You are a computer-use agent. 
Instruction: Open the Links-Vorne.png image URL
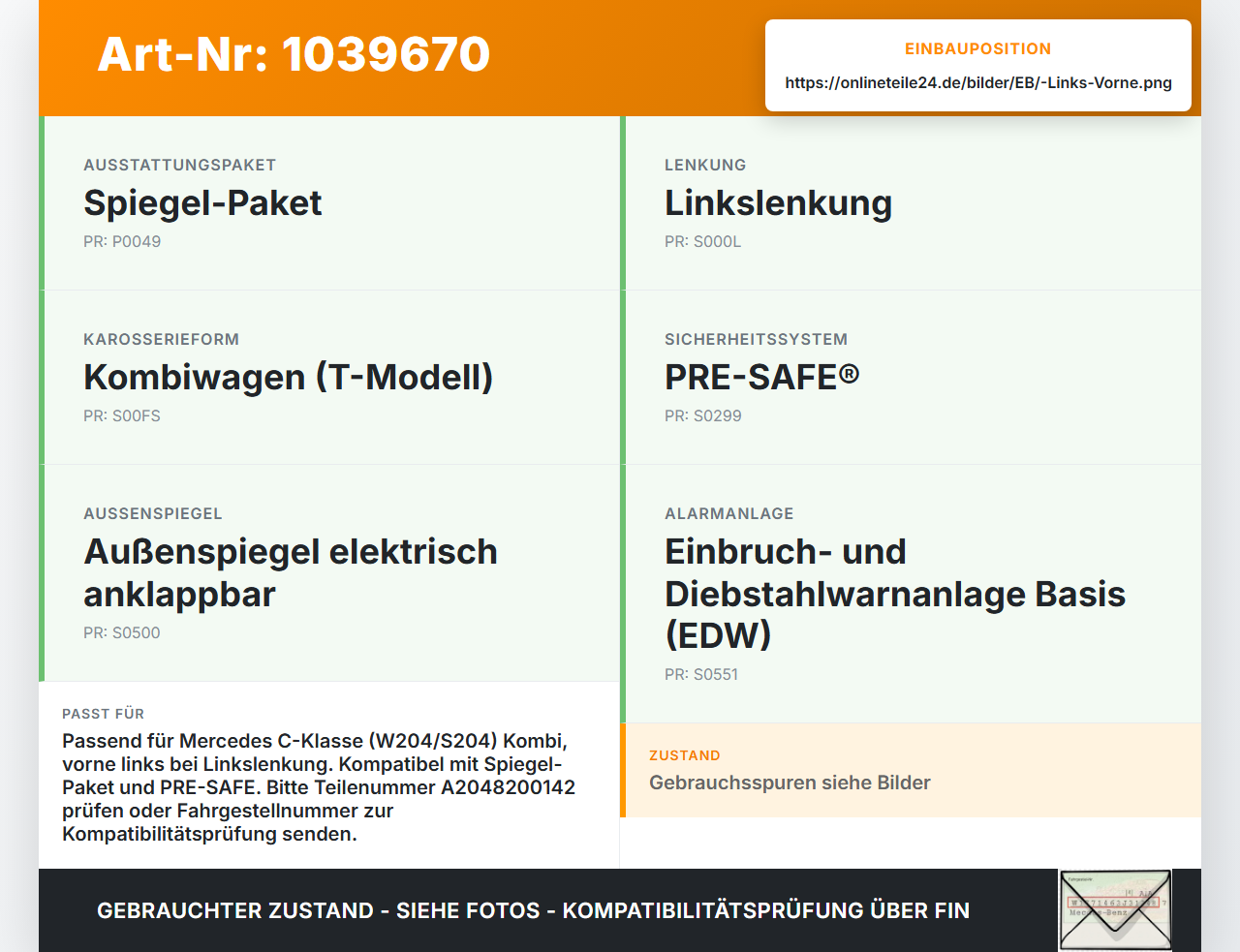(978, 82)
